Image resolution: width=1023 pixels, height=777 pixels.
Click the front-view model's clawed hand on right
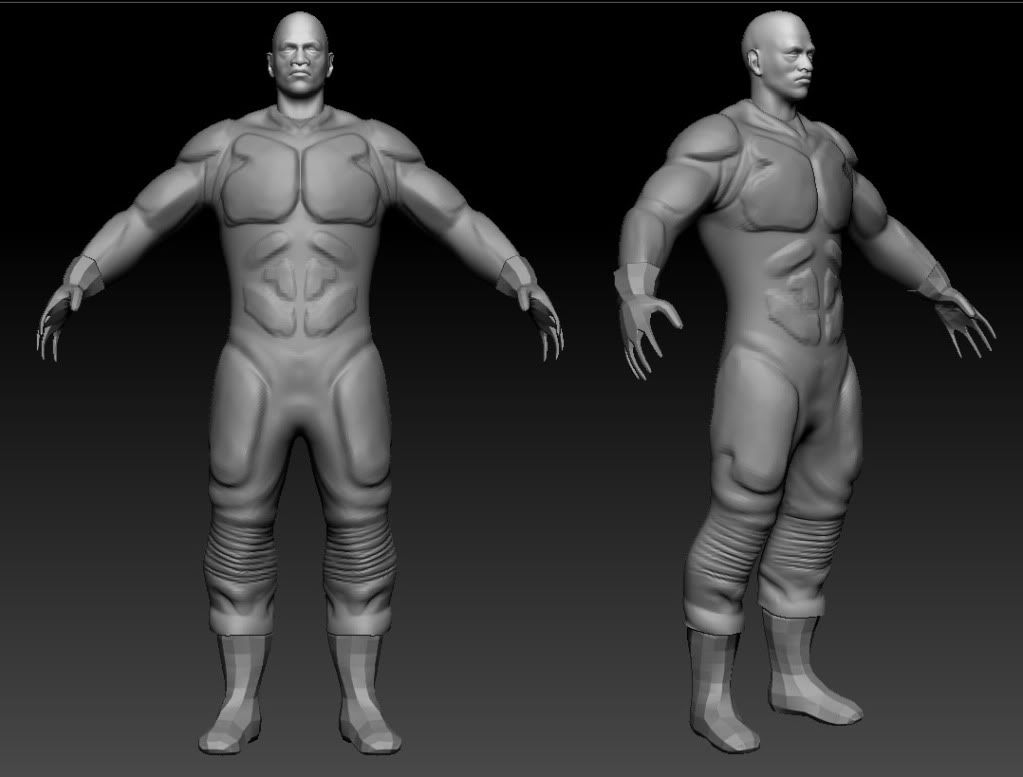coord(541,318)
